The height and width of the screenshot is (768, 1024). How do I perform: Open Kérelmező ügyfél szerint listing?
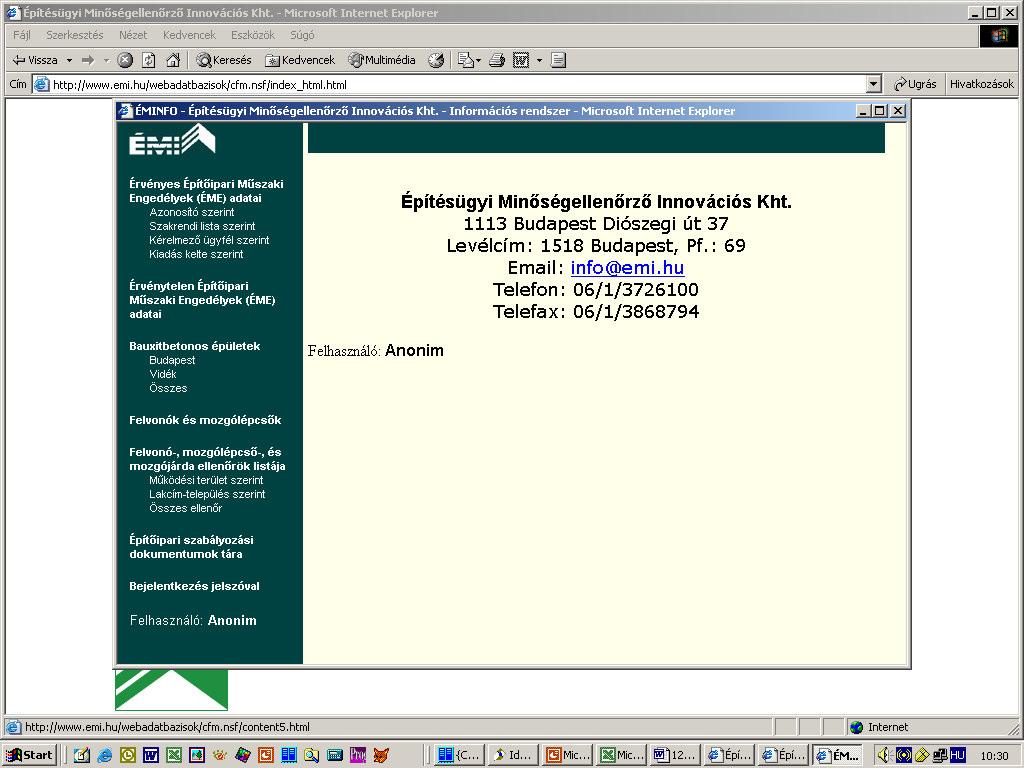coord(209,240)
